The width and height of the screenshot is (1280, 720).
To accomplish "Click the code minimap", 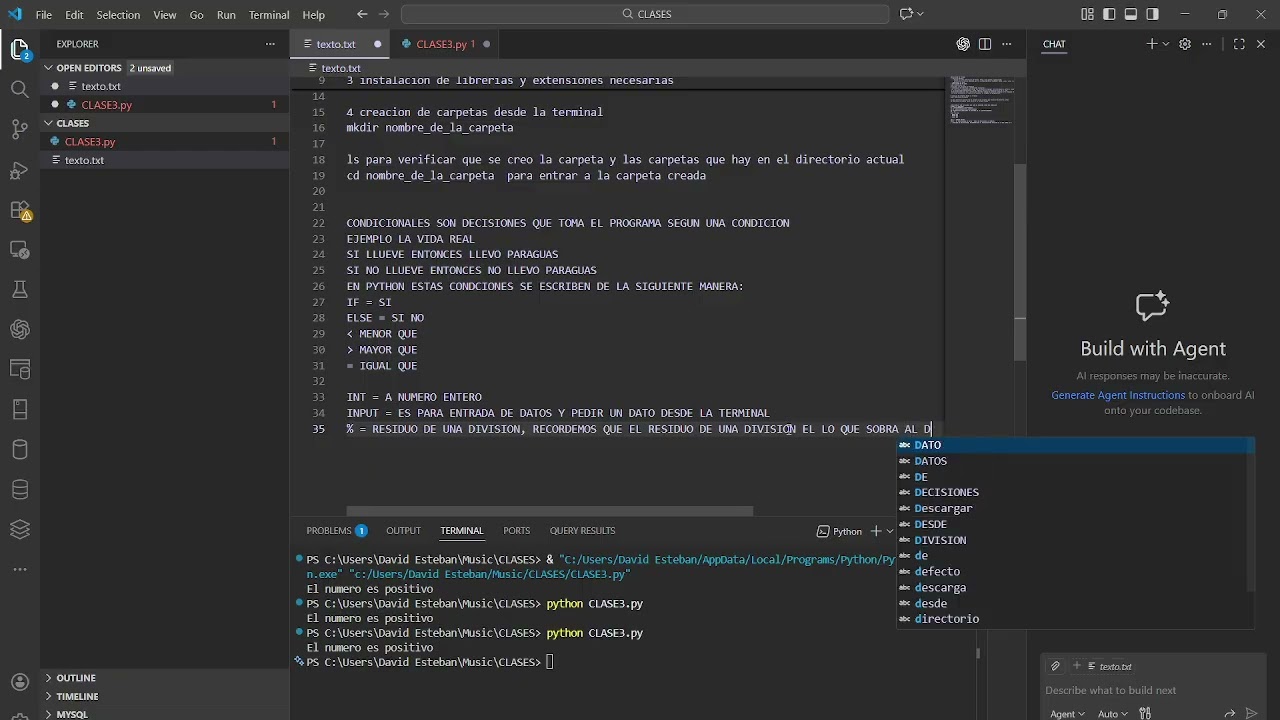I will pyautogui.click(x=980, y=100).
